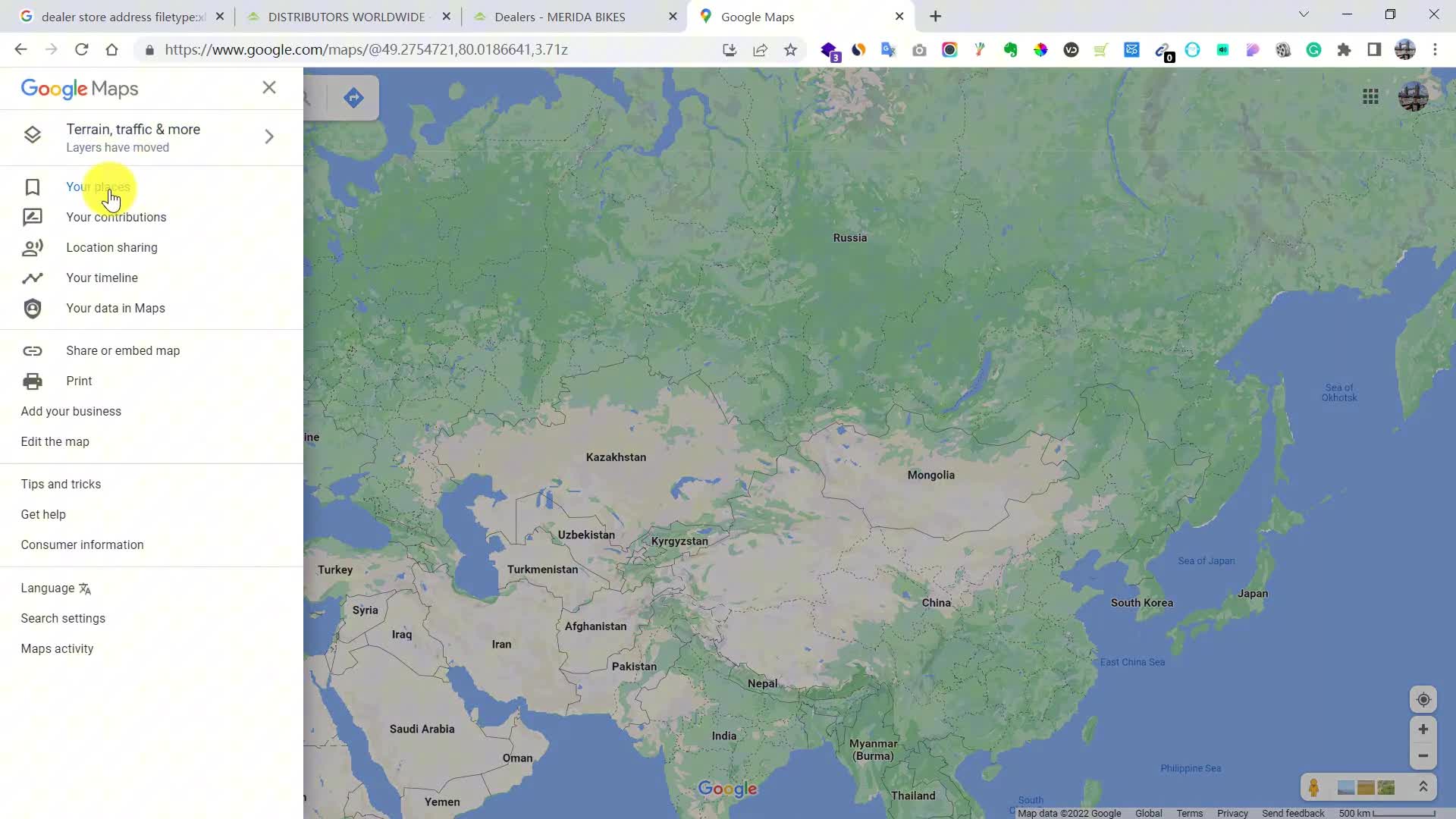Zoom in with the plus button

point(1423,729)
